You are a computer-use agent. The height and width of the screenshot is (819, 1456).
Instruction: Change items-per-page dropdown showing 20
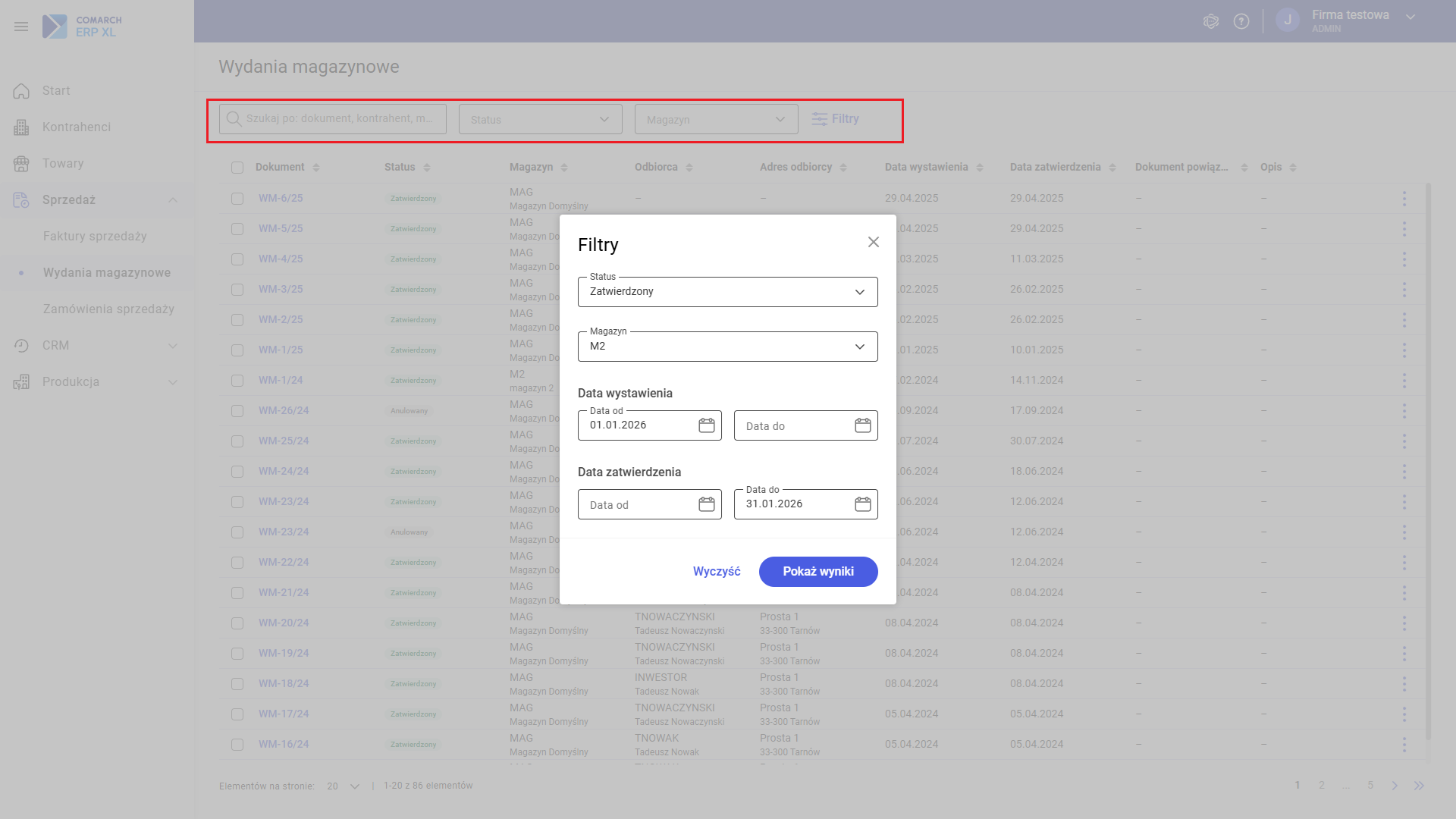pyautogui.click(x=344, y=786)
